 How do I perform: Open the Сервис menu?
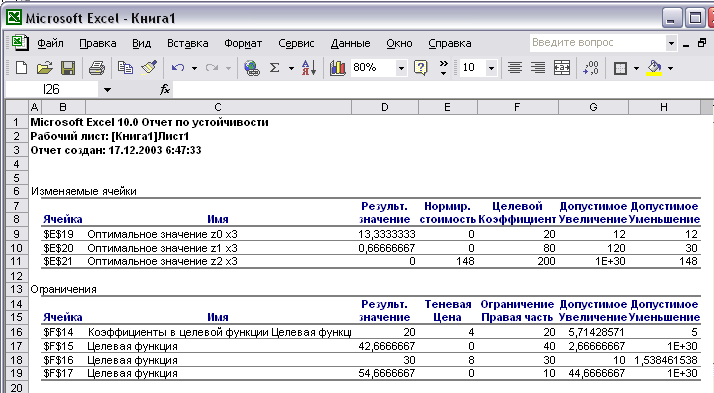click(296, 43)
